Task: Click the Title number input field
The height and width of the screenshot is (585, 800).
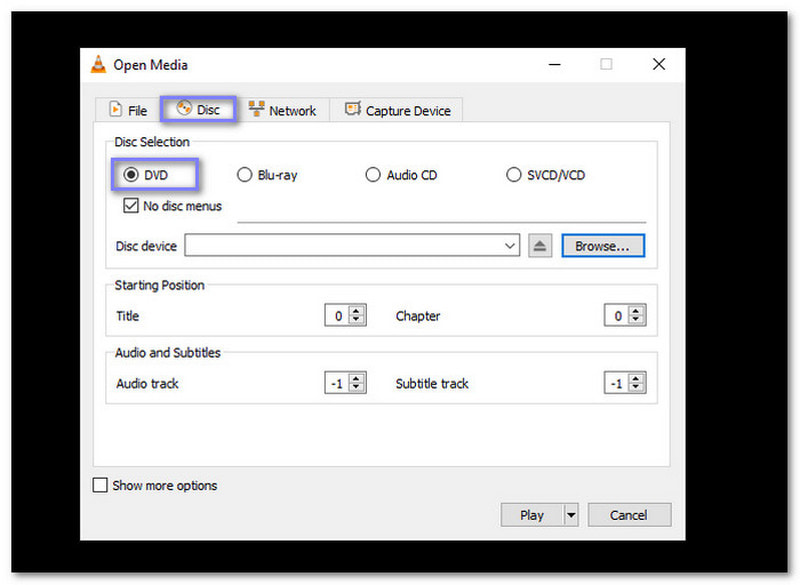Action: click(337, 316)
